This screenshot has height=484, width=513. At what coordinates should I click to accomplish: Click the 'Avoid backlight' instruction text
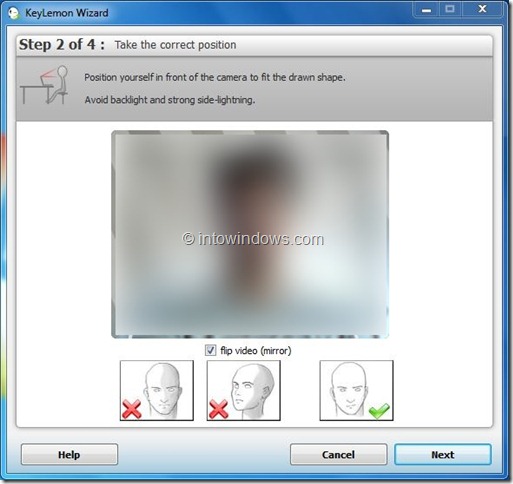(x=170, y=100)
